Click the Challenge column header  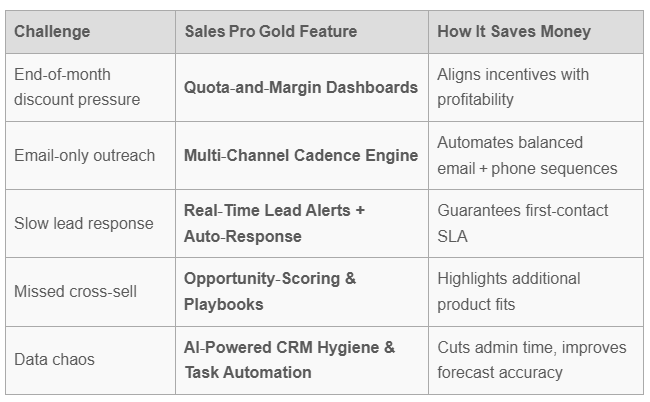(x=52, y=31)
